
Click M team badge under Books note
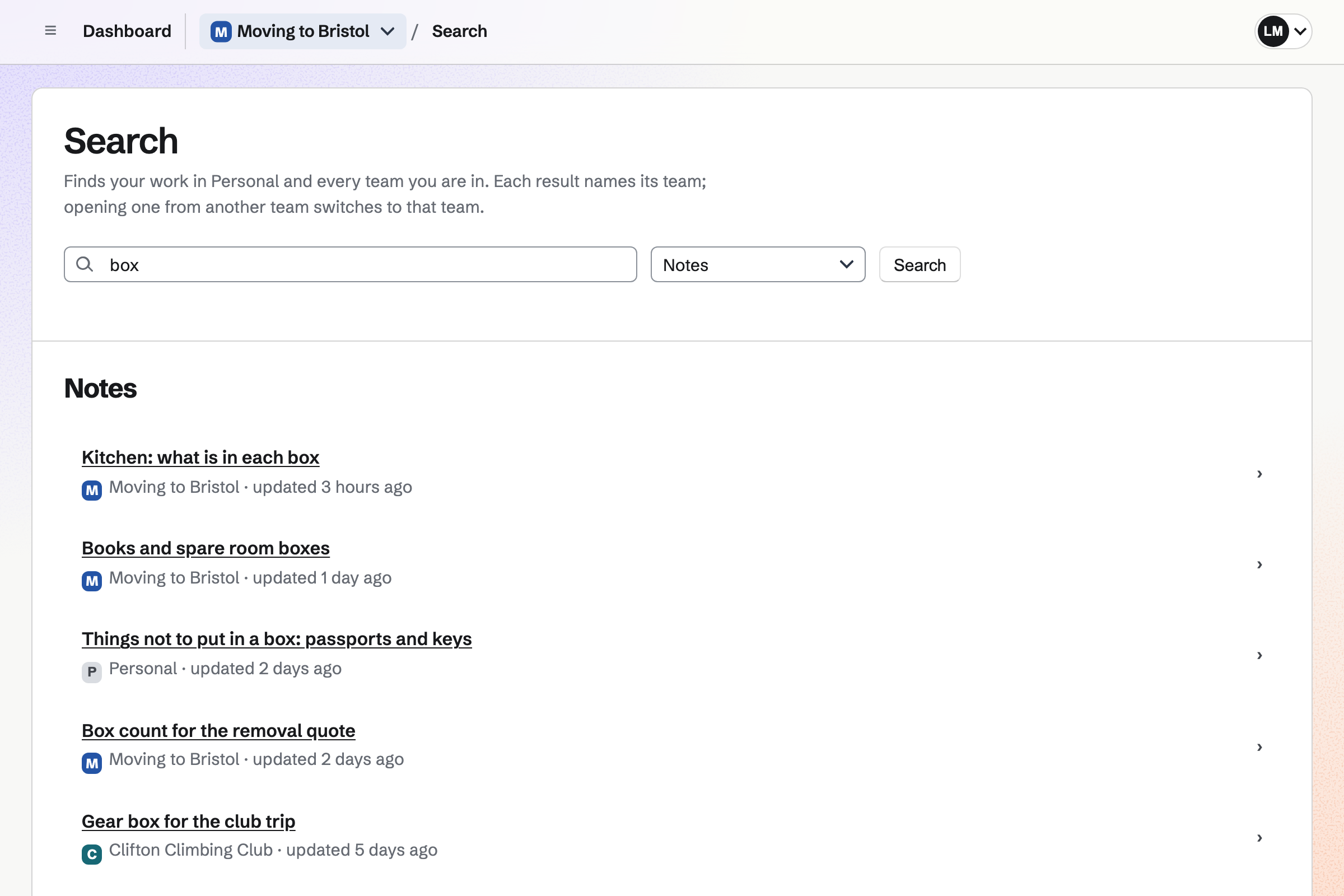[91, 581]
